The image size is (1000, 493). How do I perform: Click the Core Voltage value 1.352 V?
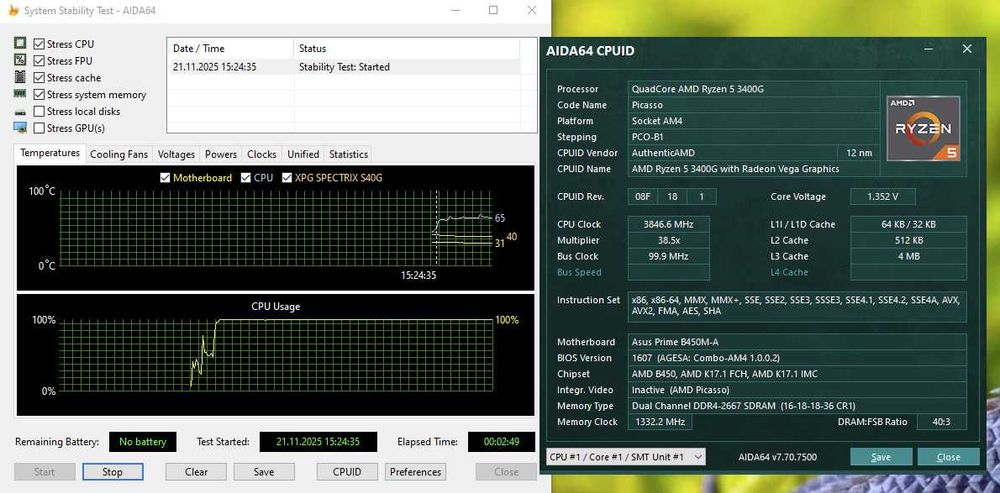[883, 196]
